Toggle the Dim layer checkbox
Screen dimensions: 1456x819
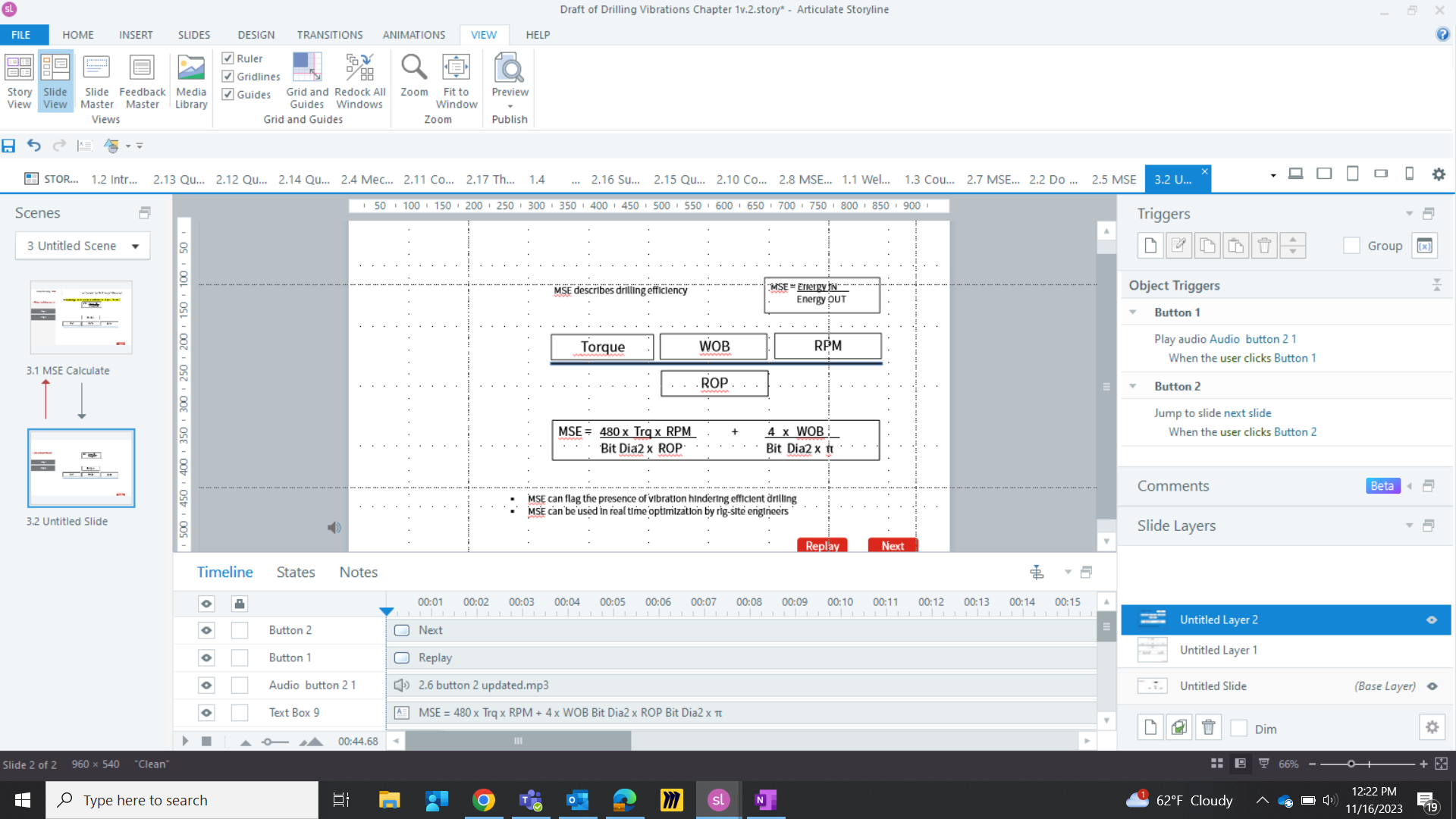(x=1239, y=729)
